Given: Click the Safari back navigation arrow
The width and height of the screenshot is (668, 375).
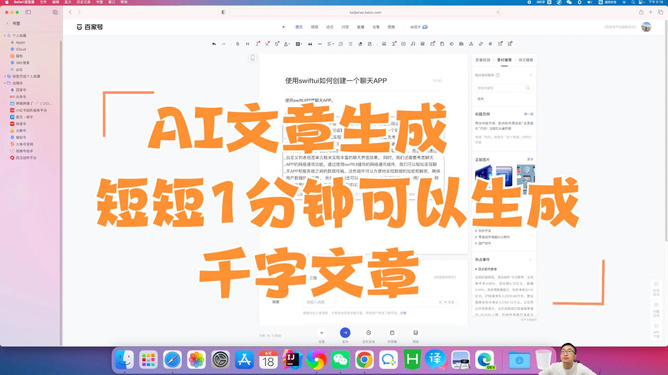Looking at the screenshot, I should click(70, 12).
